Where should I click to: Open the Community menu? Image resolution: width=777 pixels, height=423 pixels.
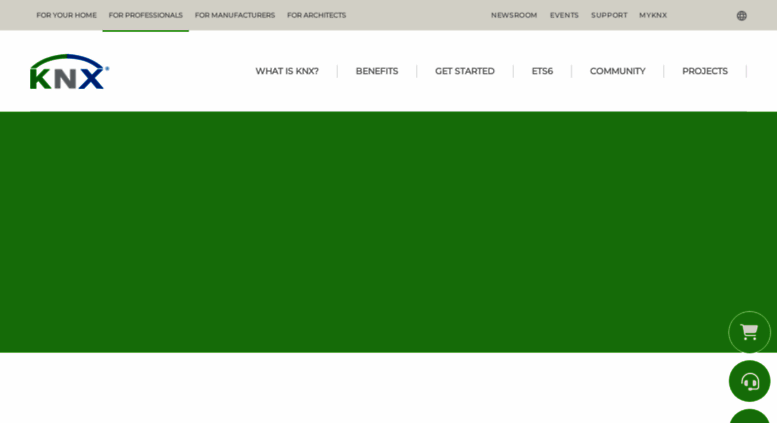[x=617, y=71]
